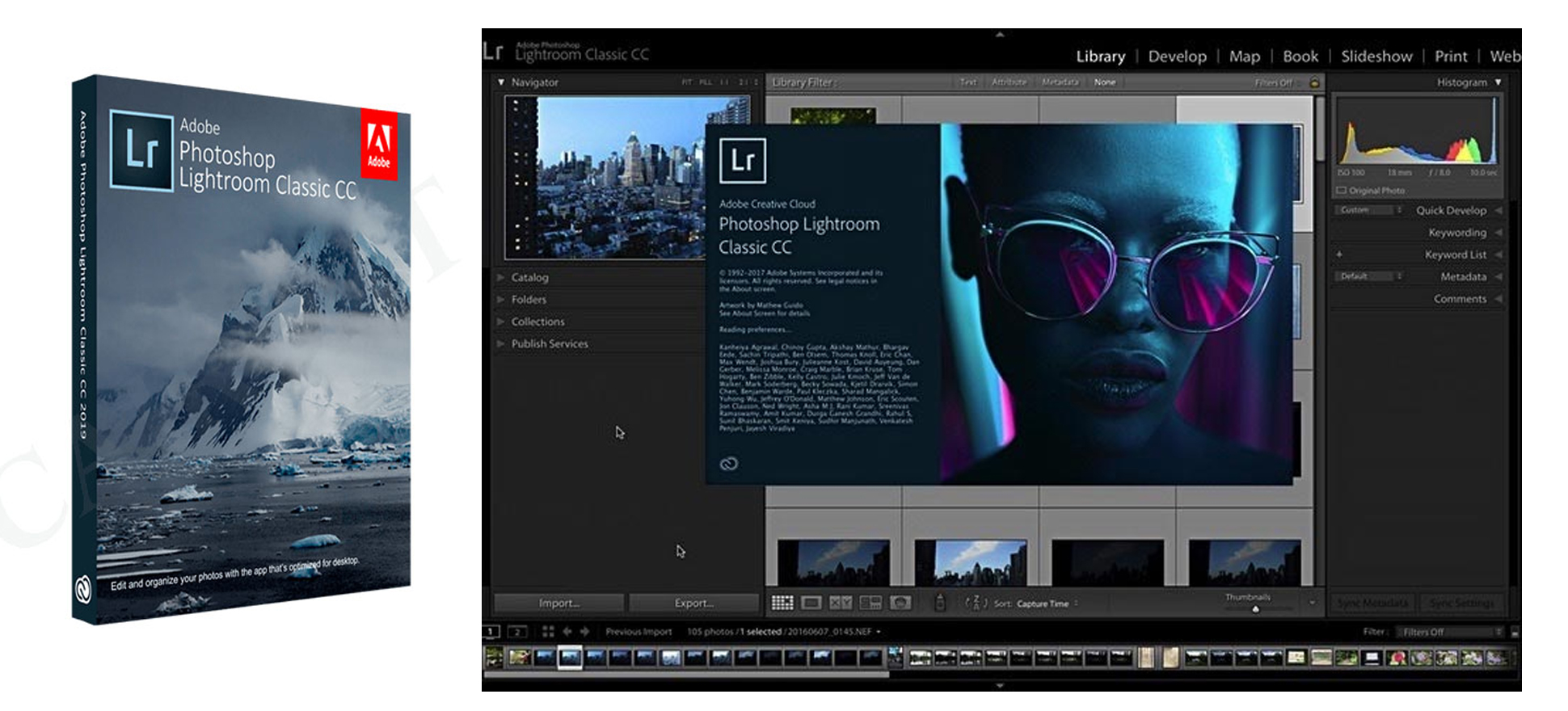Collapse the Histogram panel
Screen dimensions: 1568x711
(x=1498, y=82)
